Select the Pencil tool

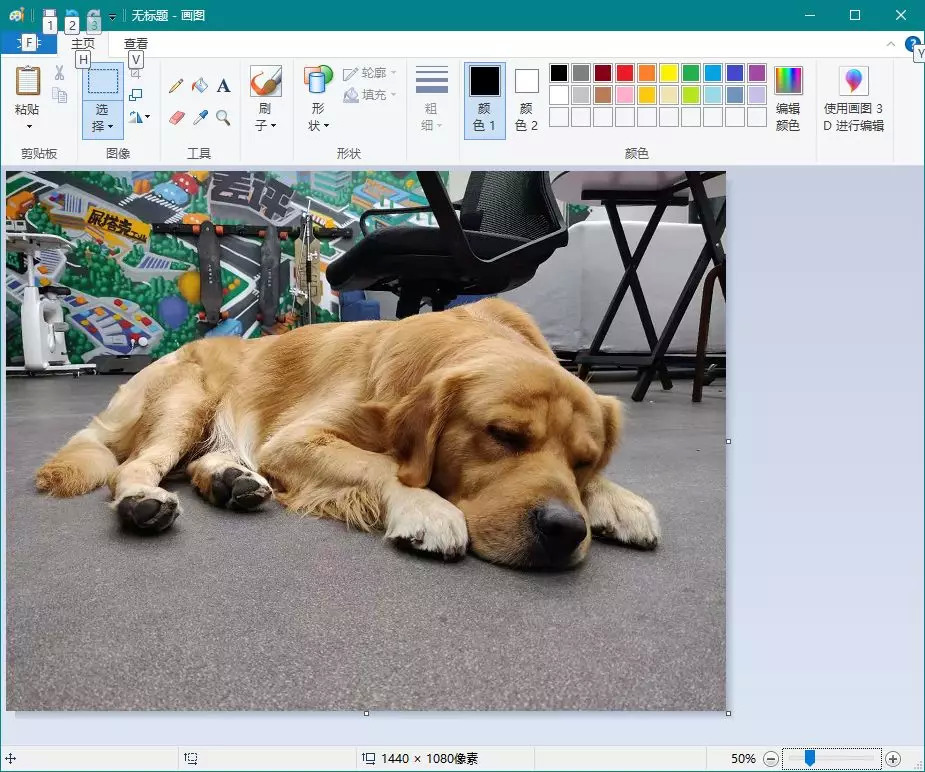[176, 87]
